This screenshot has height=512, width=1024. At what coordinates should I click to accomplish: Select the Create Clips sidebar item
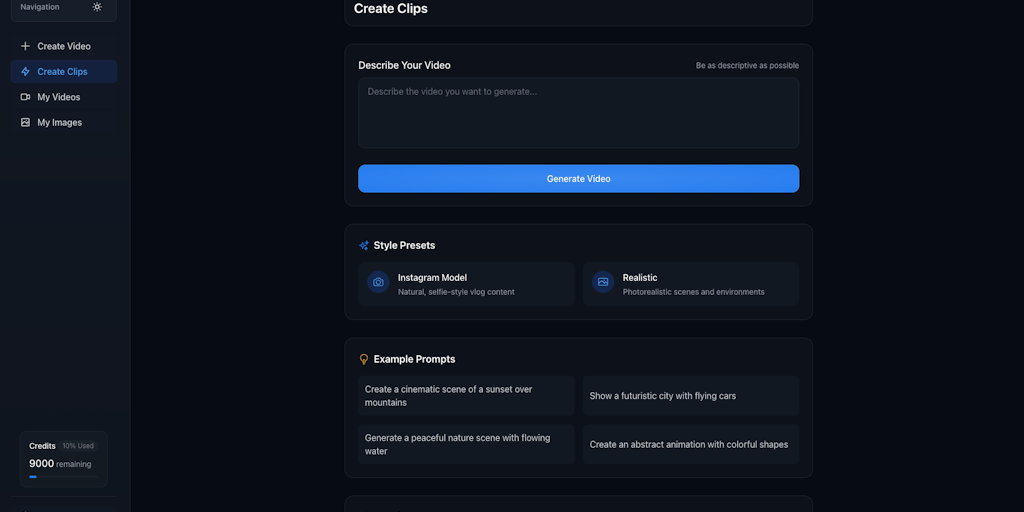coord(63,72)
